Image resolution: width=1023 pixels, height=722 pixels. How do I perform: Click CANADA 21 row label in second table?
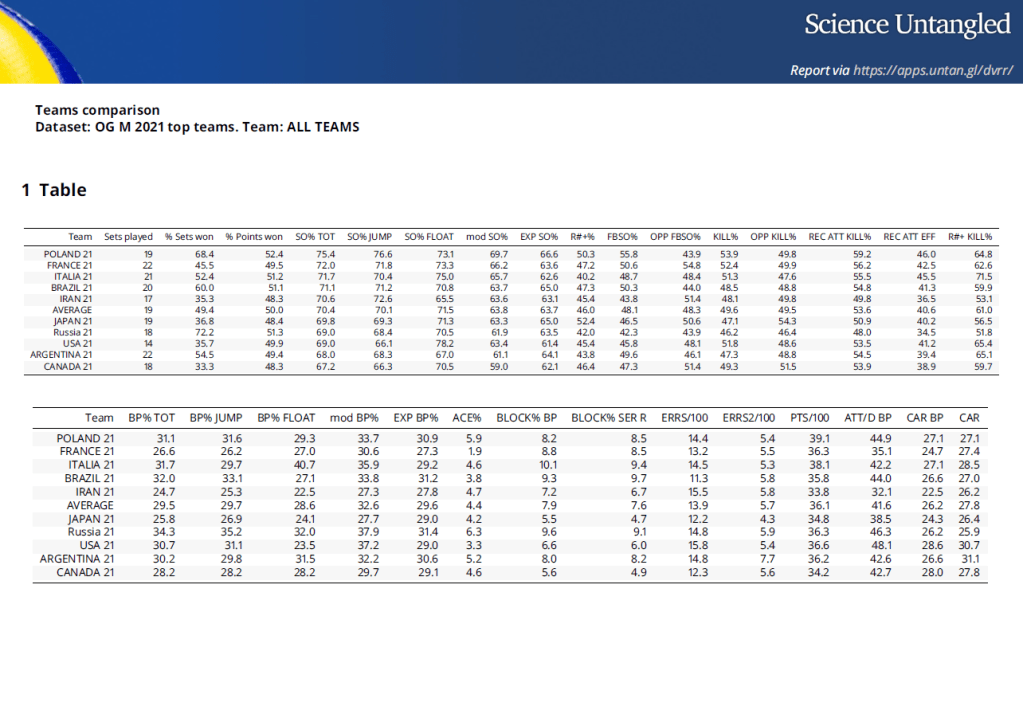85,573
